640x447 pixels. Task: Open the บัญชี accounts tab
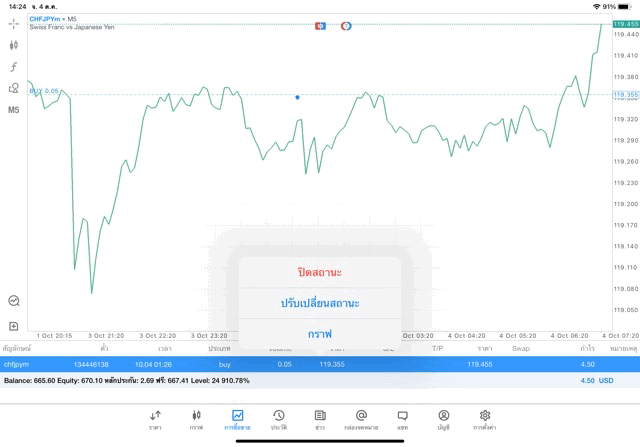[x=443, y=419]
